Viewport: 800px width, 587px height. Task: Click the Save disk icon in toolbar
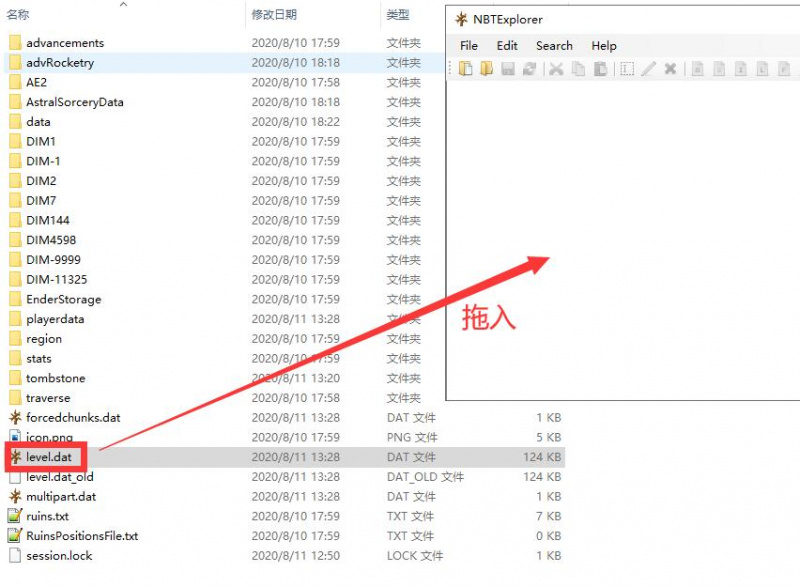pos(508,69)
